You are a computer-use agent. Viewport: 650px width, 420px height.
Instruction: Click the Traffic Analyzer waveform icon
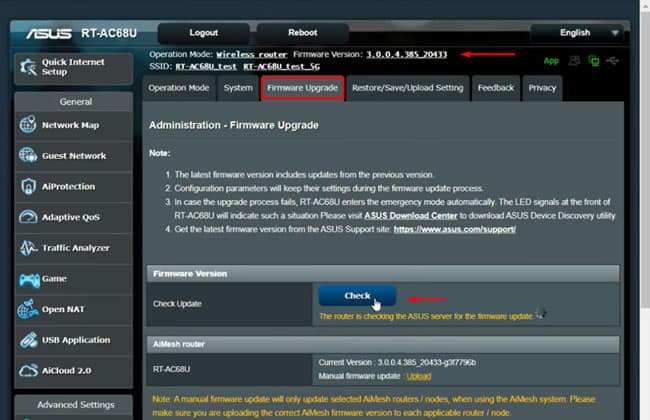[28, 248]
